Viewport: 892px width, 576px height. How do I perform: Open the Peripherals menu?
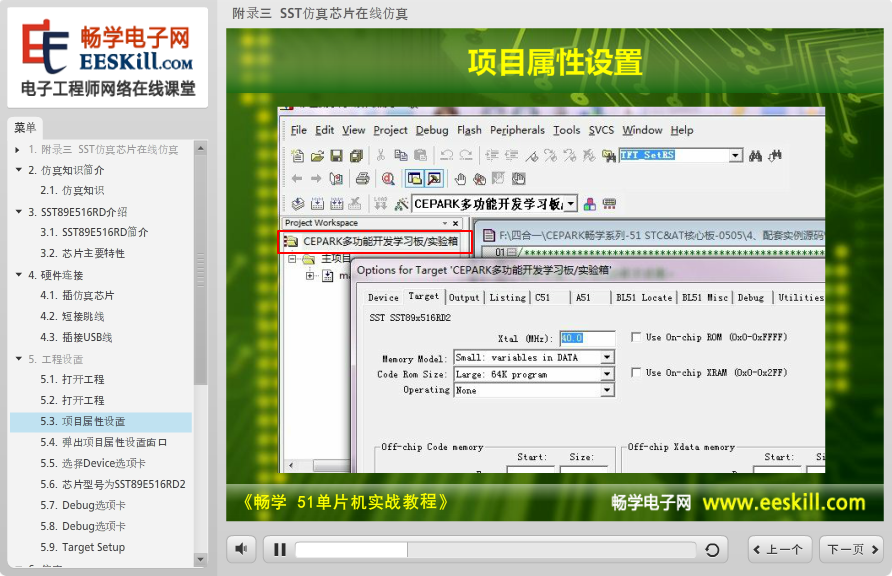click(x=517, y=130)
